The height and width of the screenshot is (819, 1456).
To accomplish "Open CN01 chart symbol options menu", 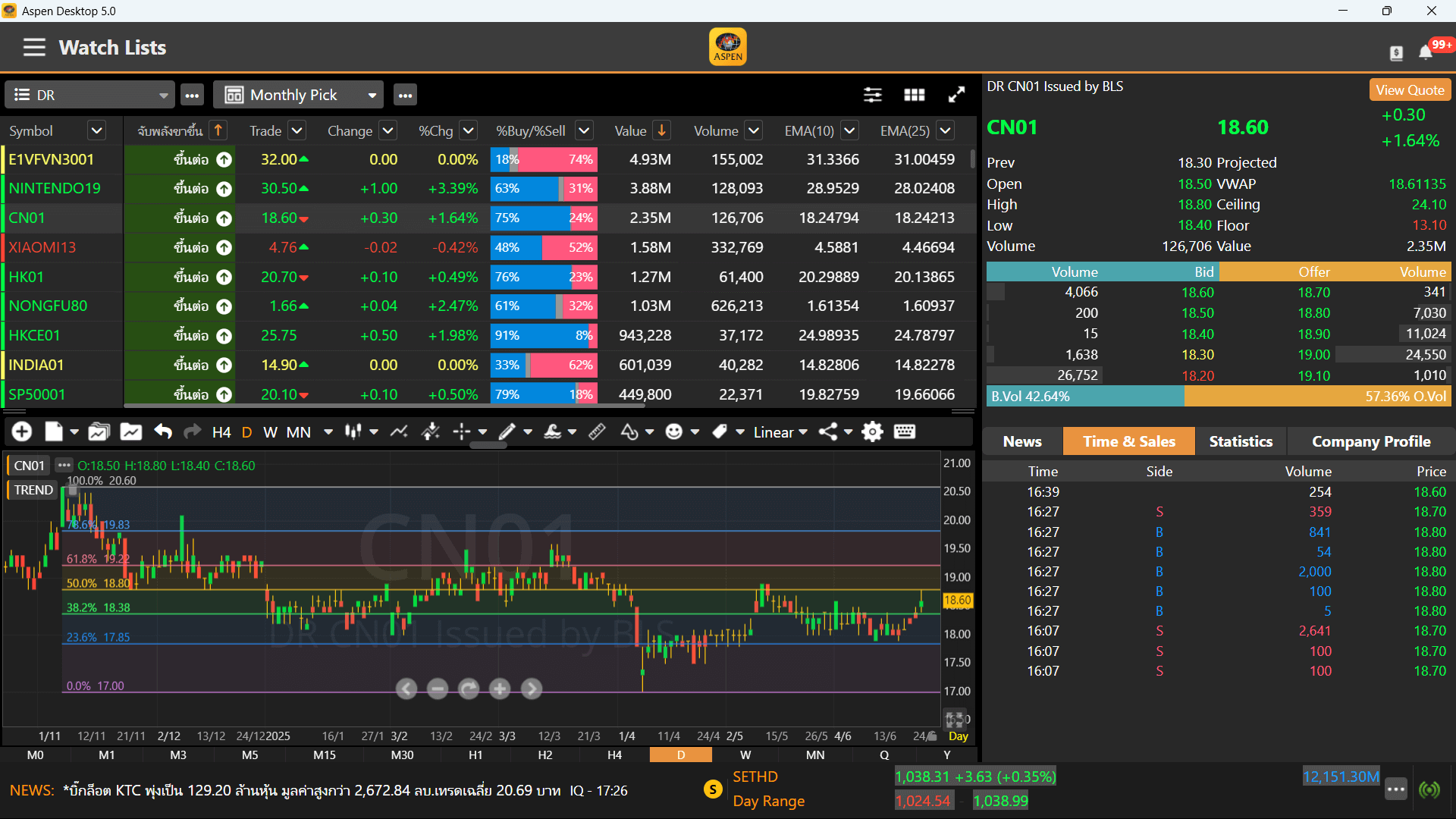I will (64, 465).
